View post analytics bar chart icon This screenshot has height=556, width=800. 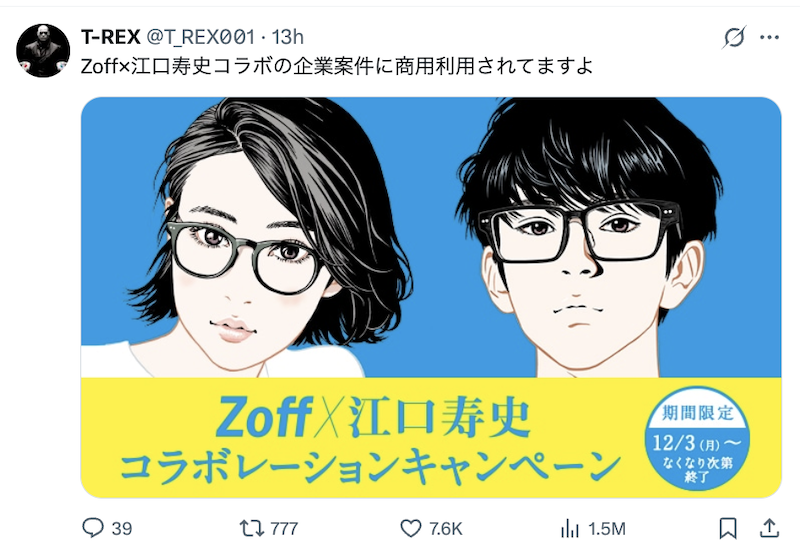point(569,528)
